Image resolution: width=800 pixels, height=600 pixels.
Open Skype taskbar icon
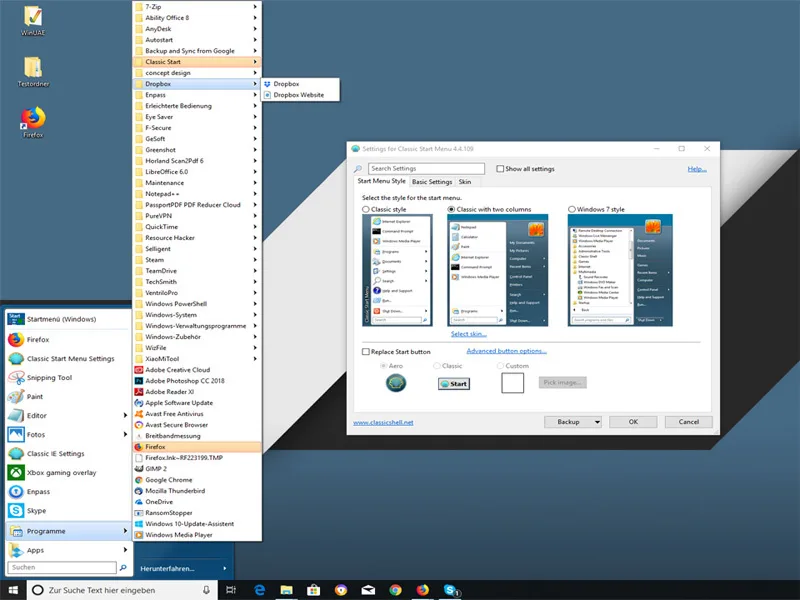[451, 590]
